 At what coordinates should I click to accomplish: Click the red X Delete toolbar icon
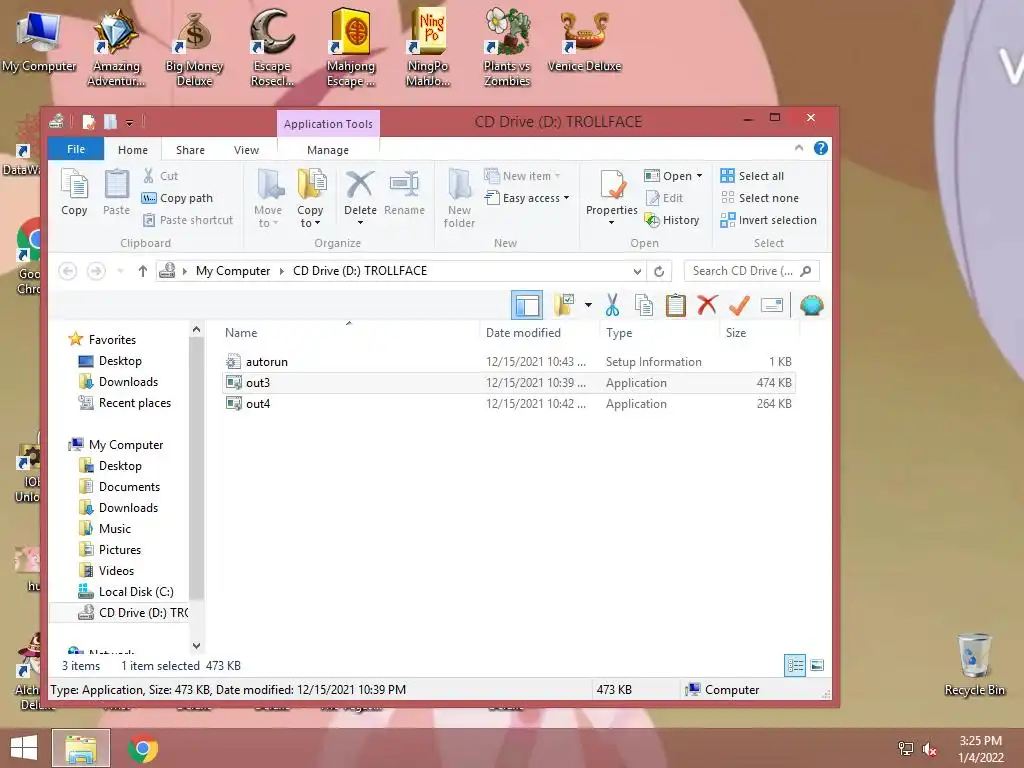coord(707,305)
